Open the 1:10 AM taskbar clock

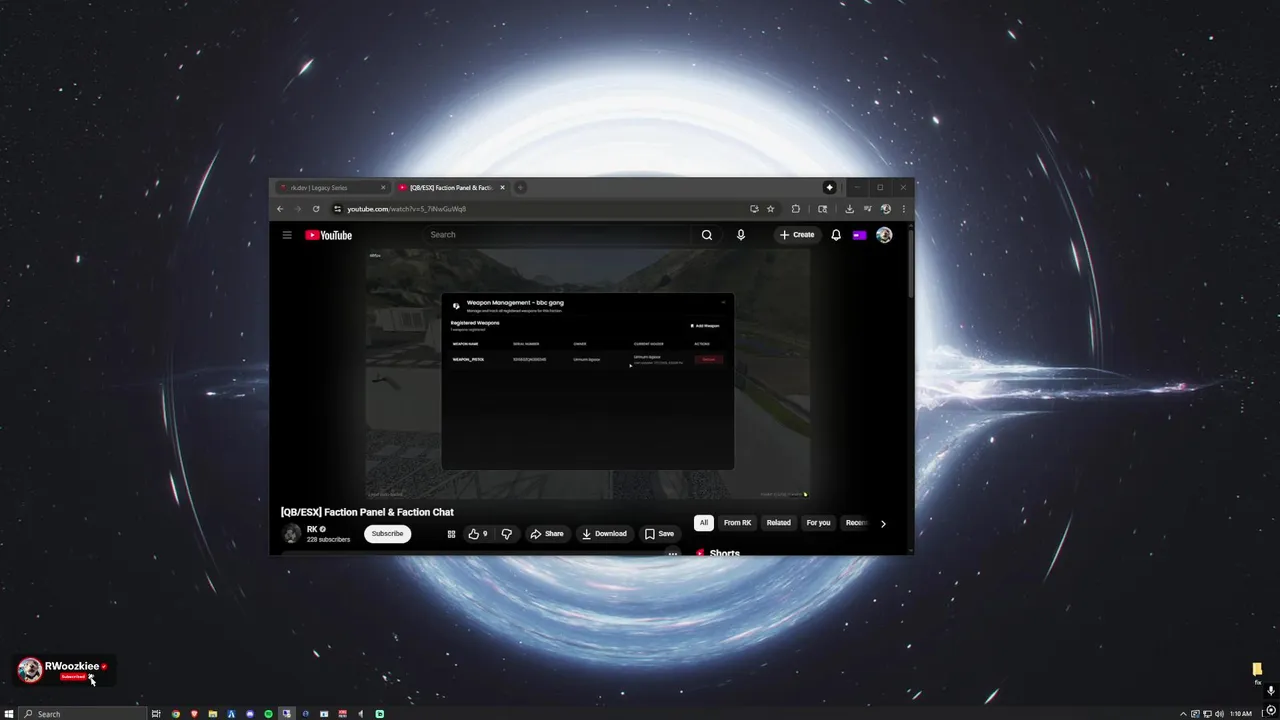[x=1241, y=714]
